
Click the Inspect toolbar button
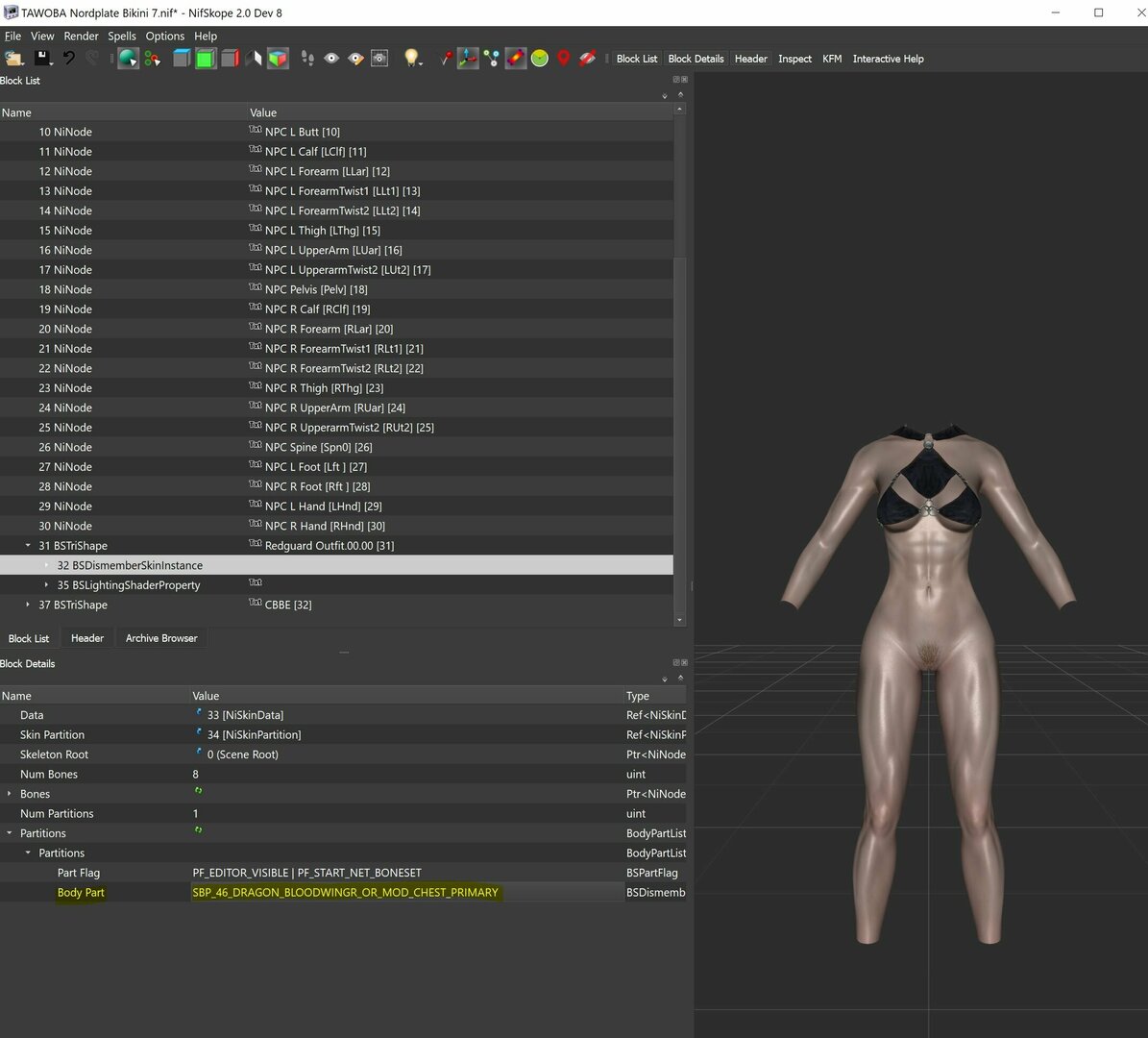(794, 59)
